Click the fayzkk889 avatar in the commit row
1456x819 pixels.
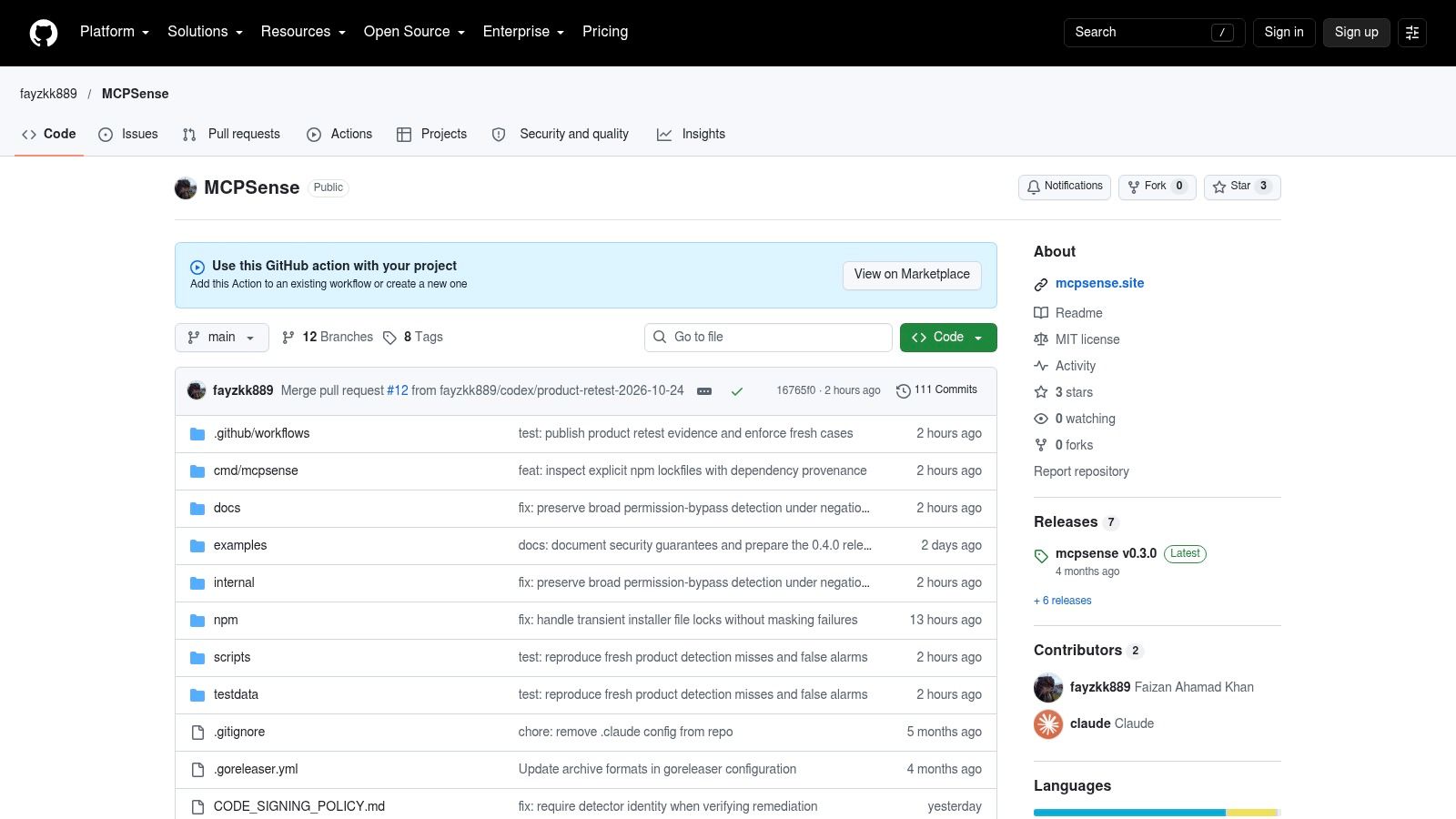[197, 390]
